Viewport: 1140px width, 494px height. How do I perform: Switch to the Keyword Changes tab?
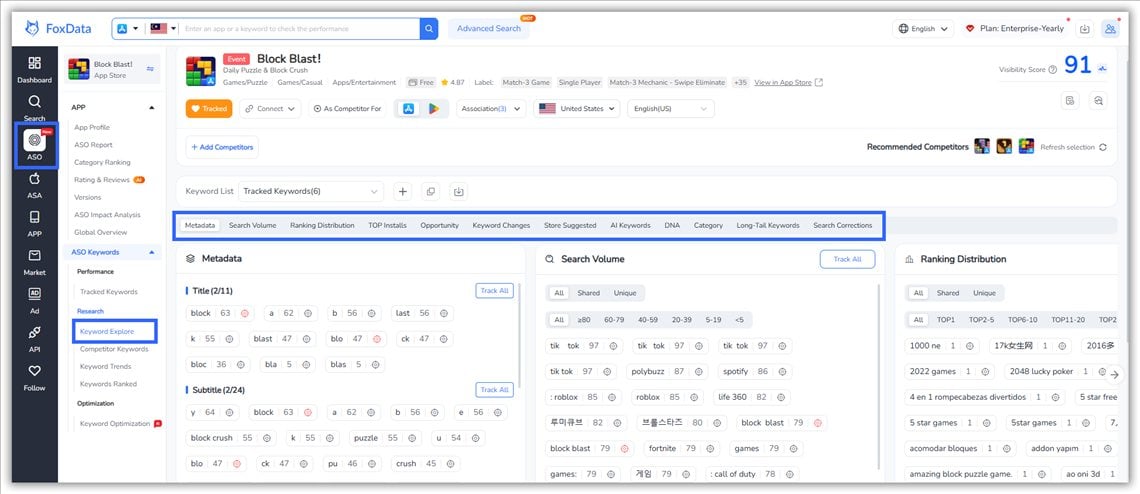coord(501,226)
